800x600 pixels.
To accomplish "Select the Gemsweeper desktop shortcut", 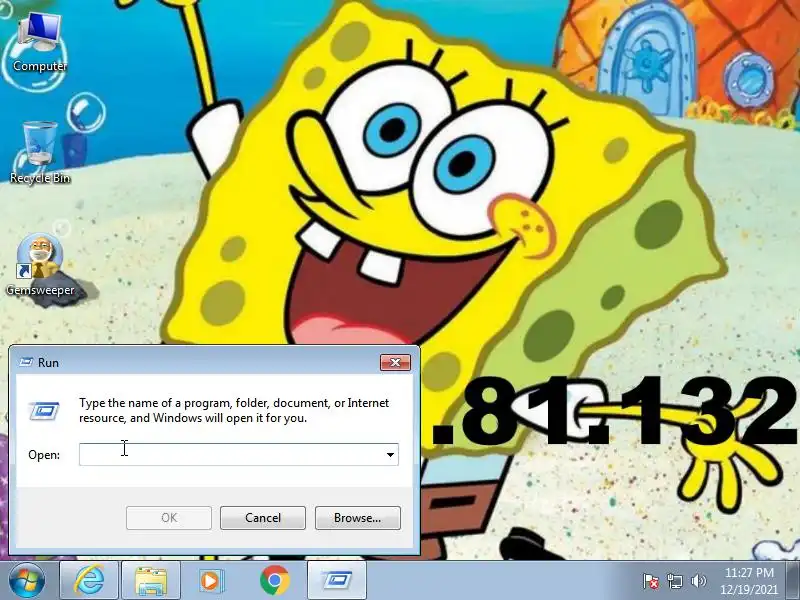I will tap(40, 265).
